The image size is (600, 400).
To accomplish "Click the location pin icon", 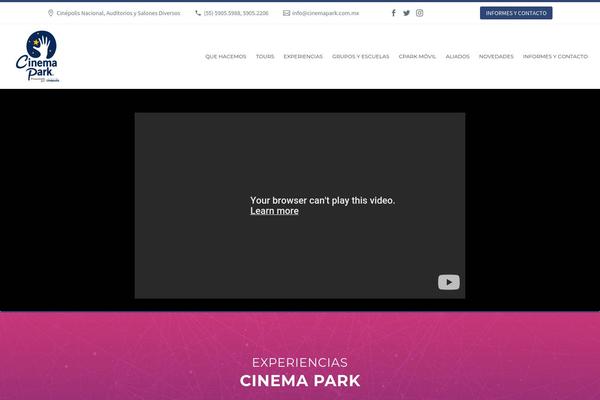I will pos(51,13).
